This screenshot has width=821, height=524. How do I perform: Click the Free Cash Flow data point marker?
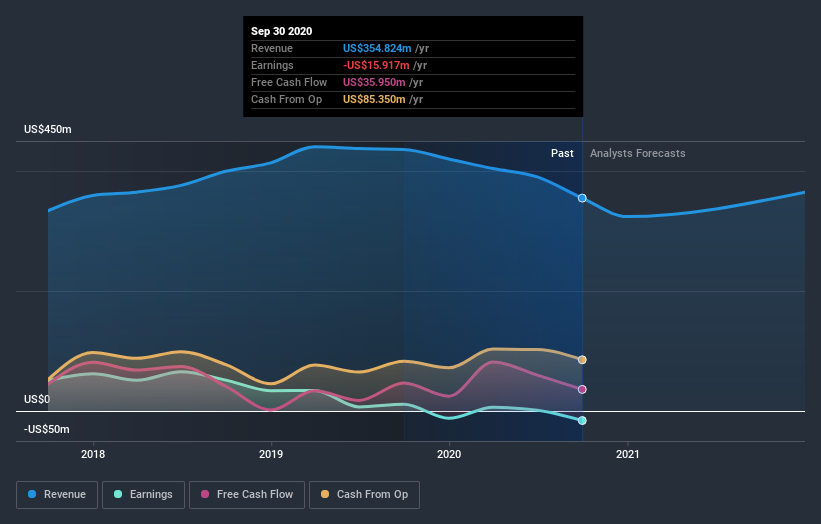point(582,389)
